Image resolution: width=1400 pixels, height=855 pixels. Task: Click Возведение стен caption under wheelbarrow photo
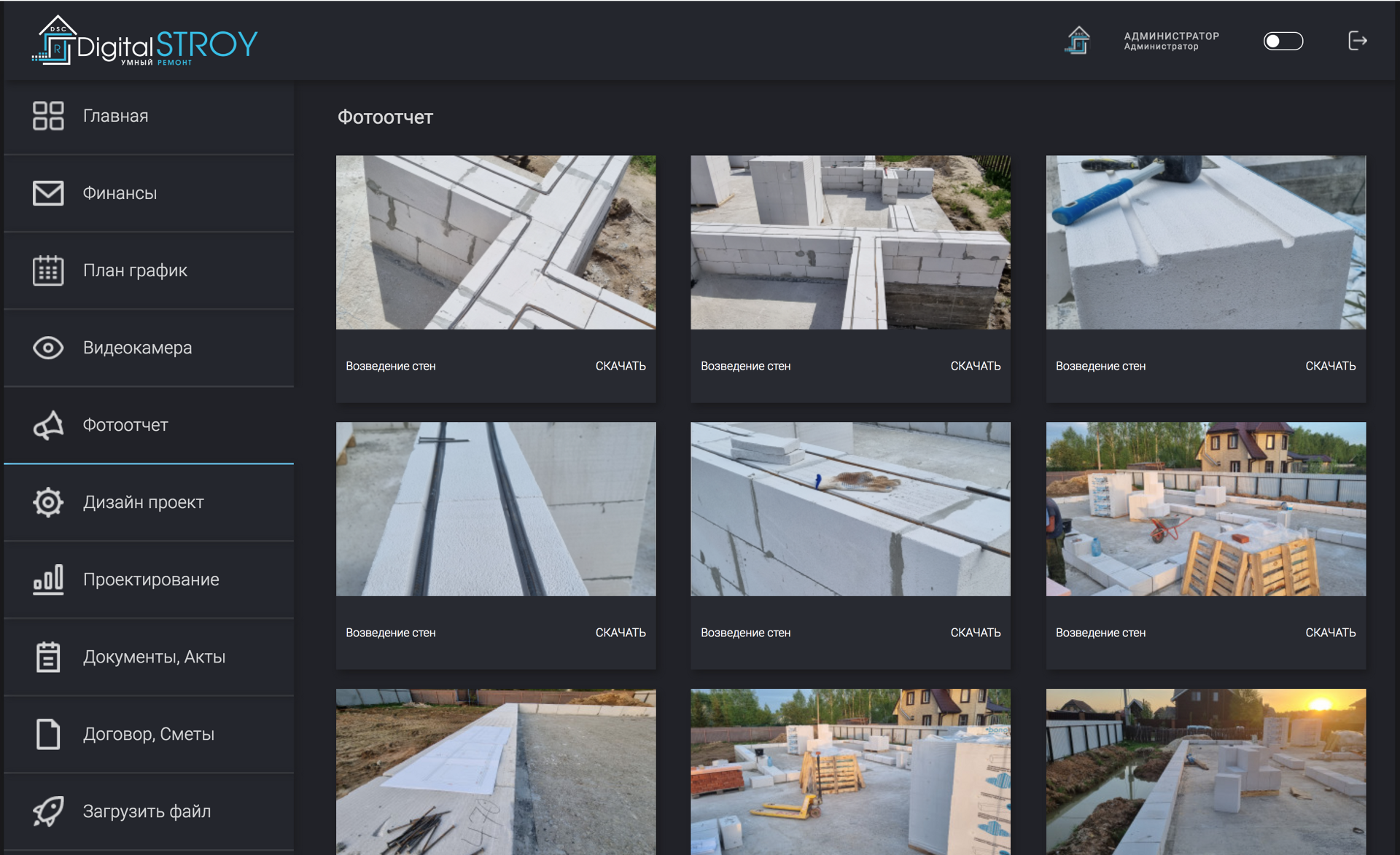(x=1100, y=633)
